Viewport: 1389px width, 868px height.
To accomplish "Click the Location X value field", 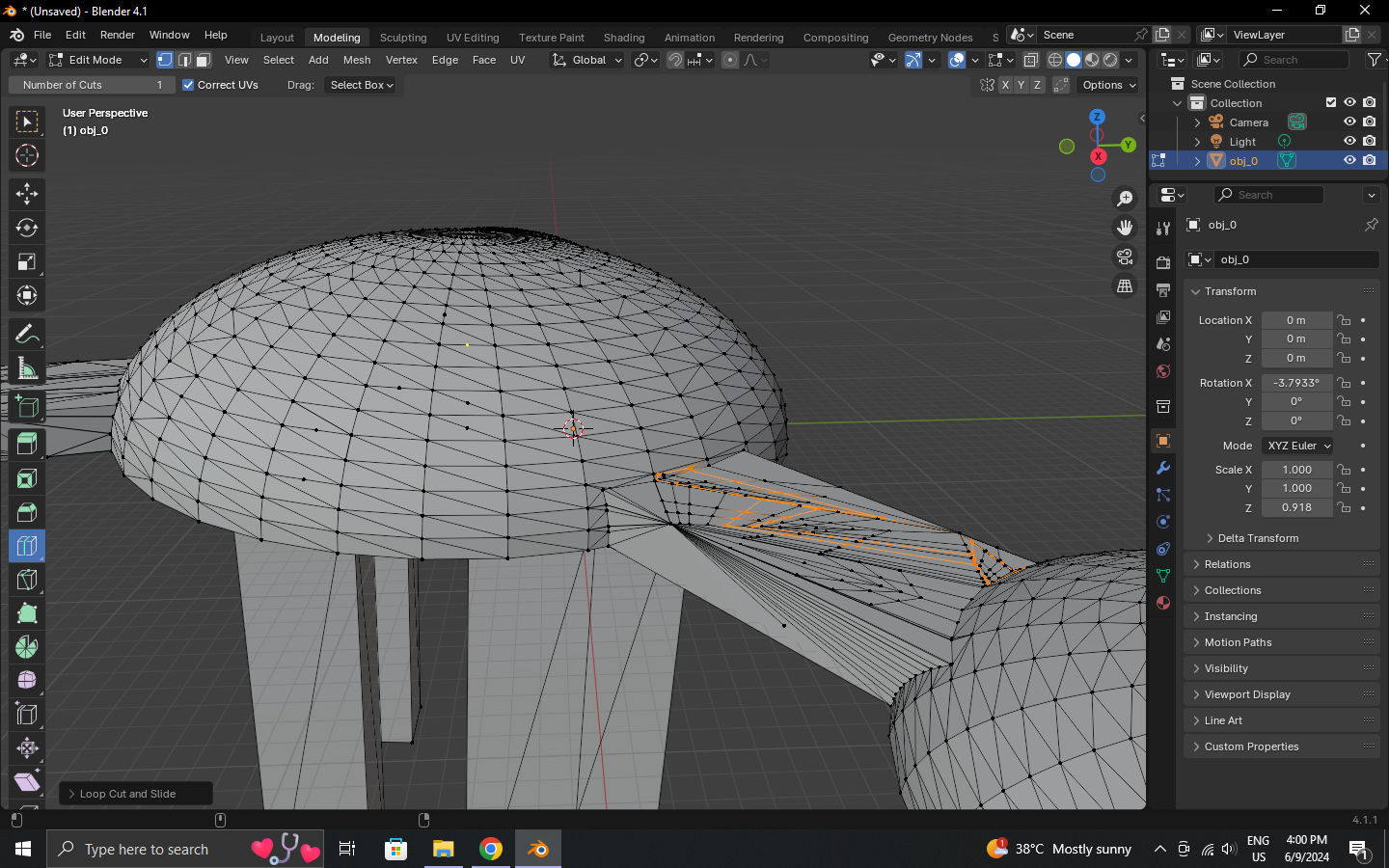I will pyautogui.click(x=1296, y=320).
